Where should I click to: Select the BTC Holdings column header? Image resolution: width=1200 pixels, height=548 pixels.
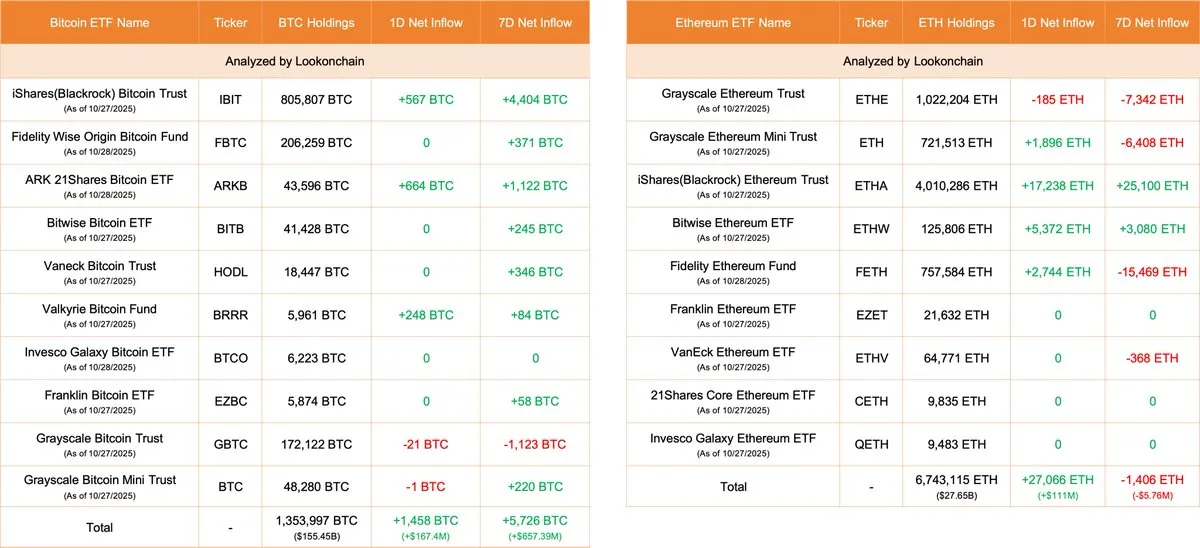[x=314, y=22]
